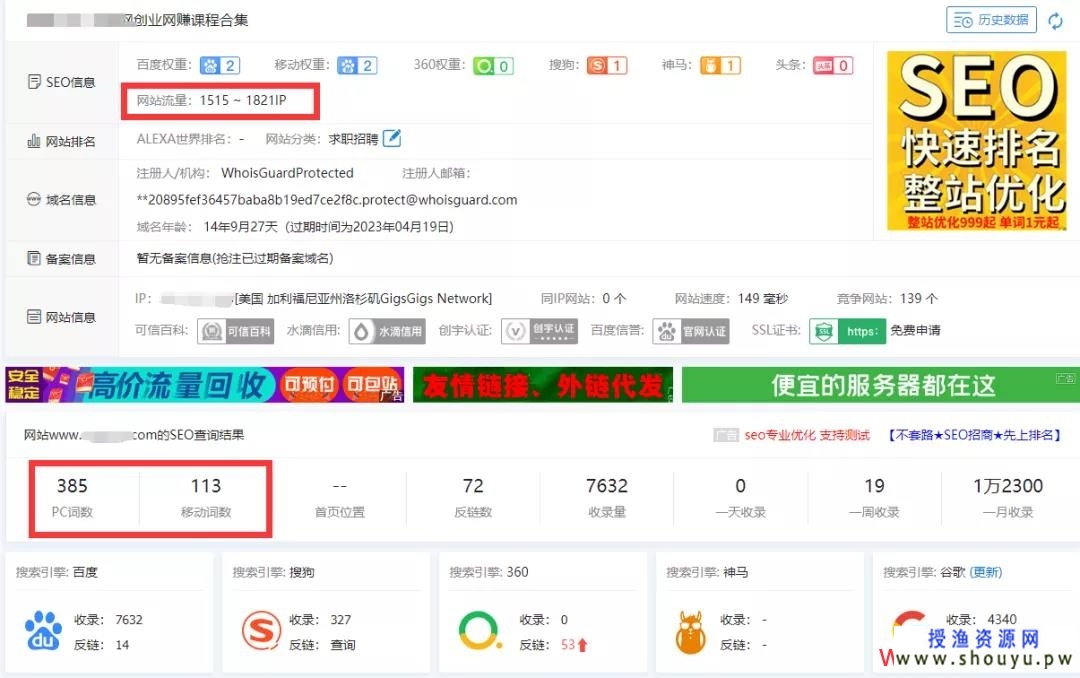Image resolution: width=1080 pixels, height=678 pixels.
Task: Select the 360权重 green badge
Action: click(493, 66)
